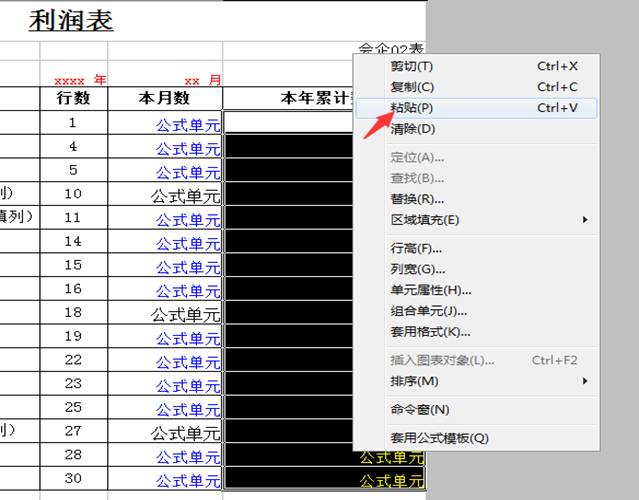Select 复制(C) in the context menu

coord(411,87)
